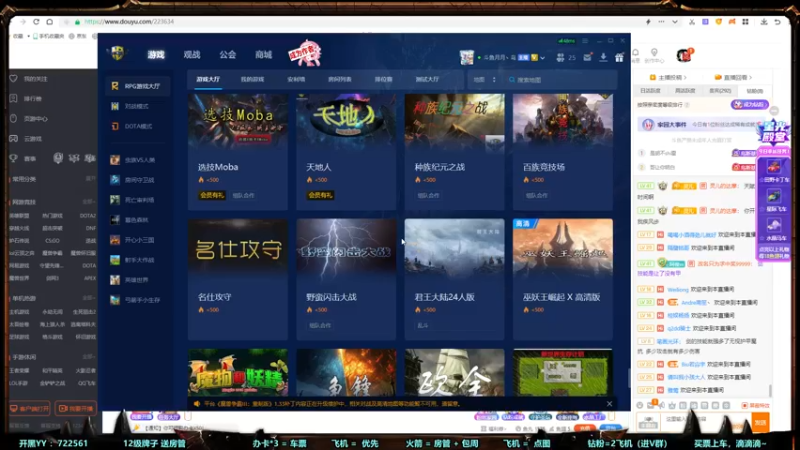Click the ping latency indicator
Viewport: 800px width, 450px height.
(x=566, y=41)
